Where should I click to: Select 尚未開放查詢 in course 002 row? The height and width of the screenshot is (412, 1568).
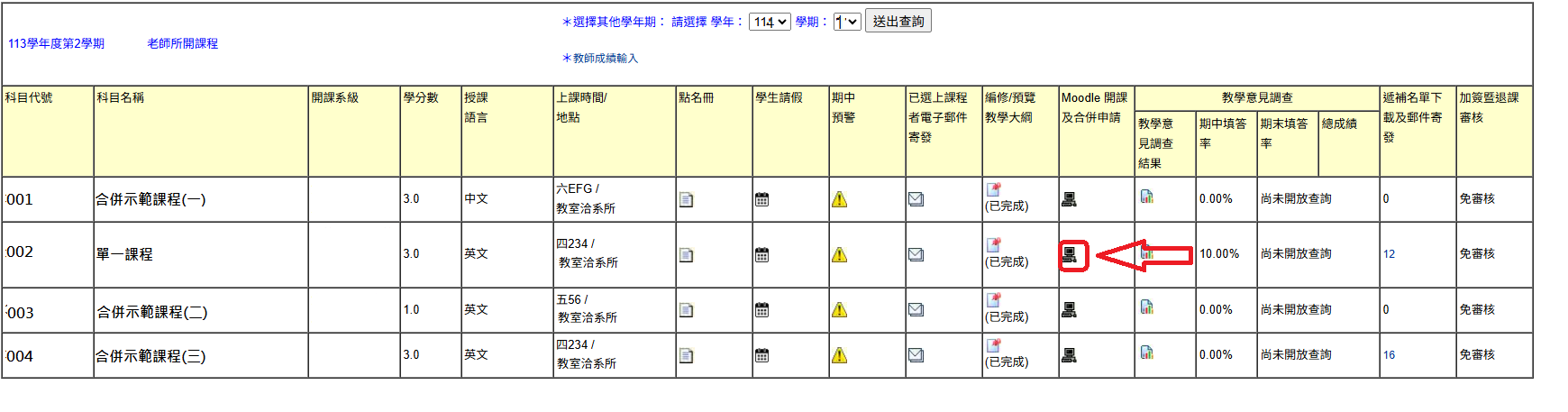pos(1296,254)
